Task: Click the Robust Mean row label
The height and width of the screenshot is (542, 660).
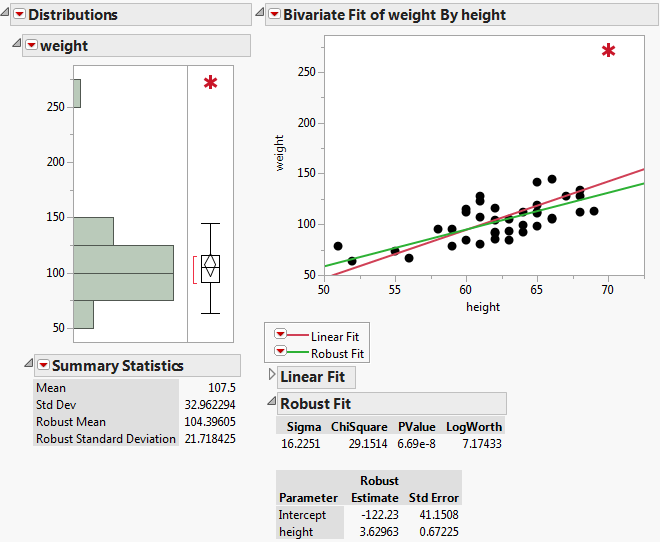Action: pos(73,422)
